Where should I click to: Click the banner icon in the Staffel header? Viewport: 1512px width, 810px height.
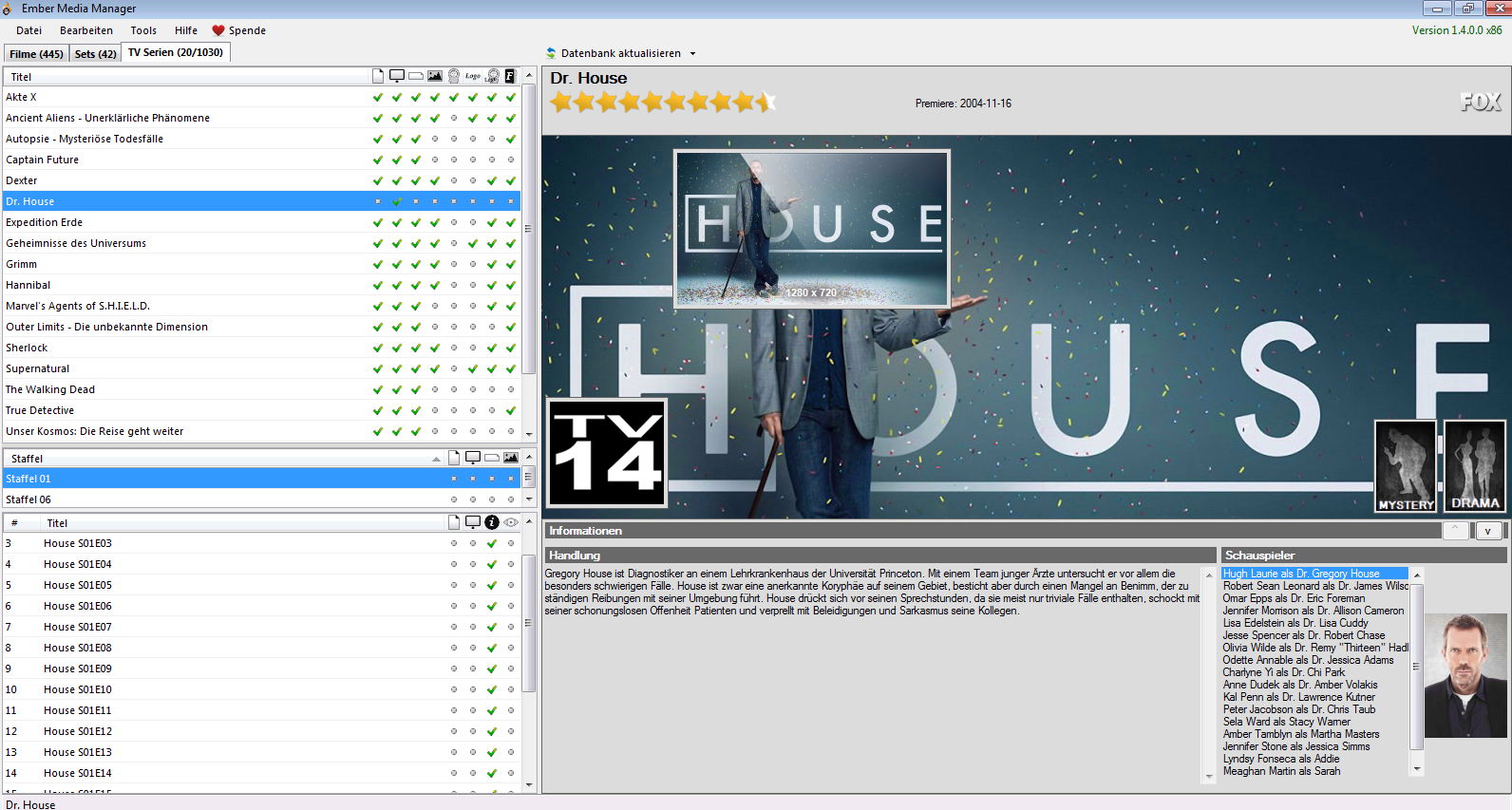492,458
